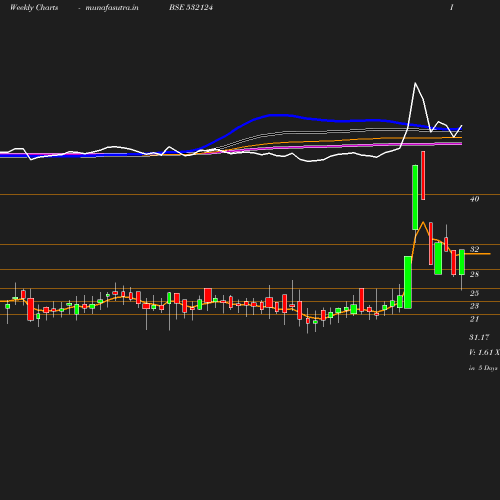
Task: Click the volume text 'V: 1.61 X'
Action: click(x=484, y=352)
